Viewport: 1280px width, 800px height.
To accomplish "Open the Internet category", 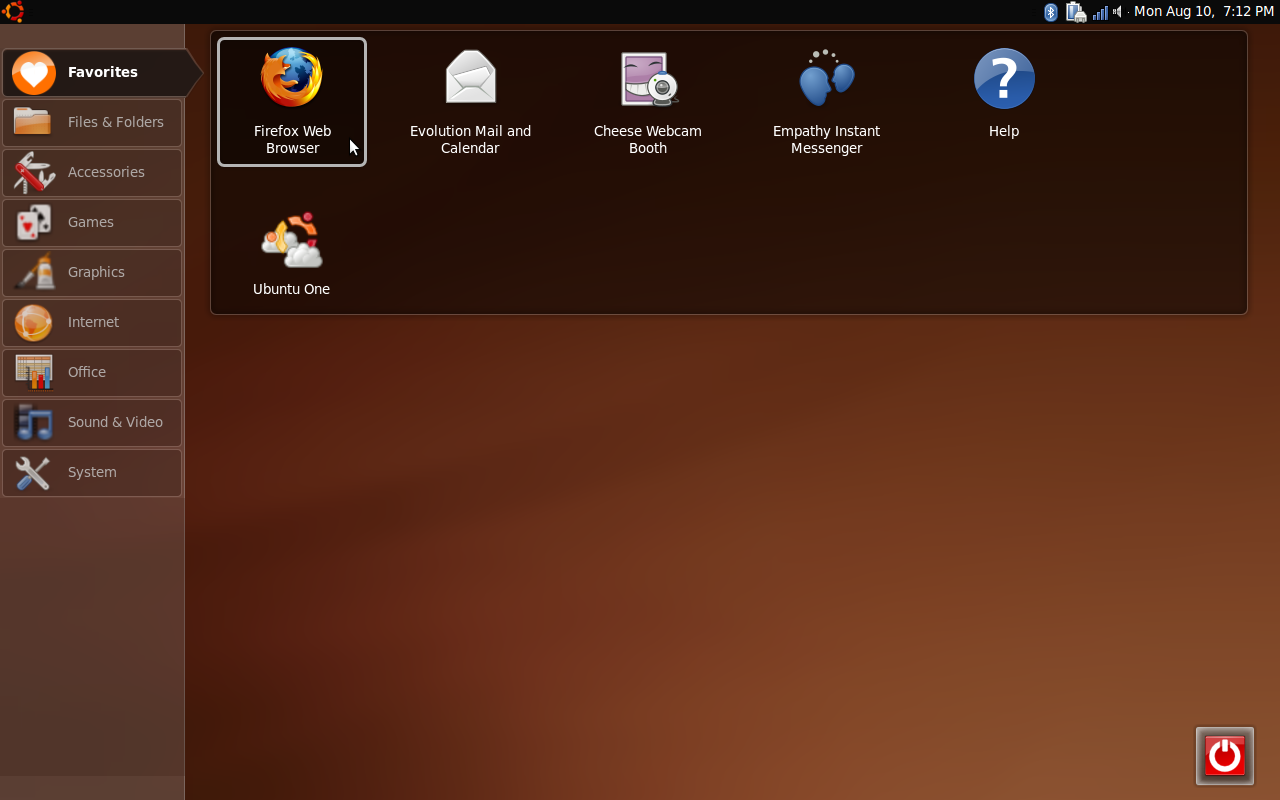I will [92, 322].
